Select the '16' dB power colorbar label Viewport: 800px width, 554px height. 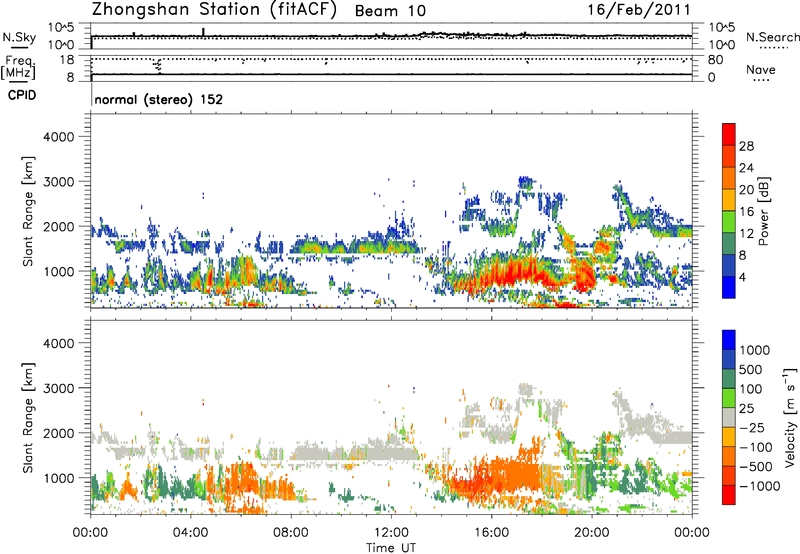(x=746, y=212)
